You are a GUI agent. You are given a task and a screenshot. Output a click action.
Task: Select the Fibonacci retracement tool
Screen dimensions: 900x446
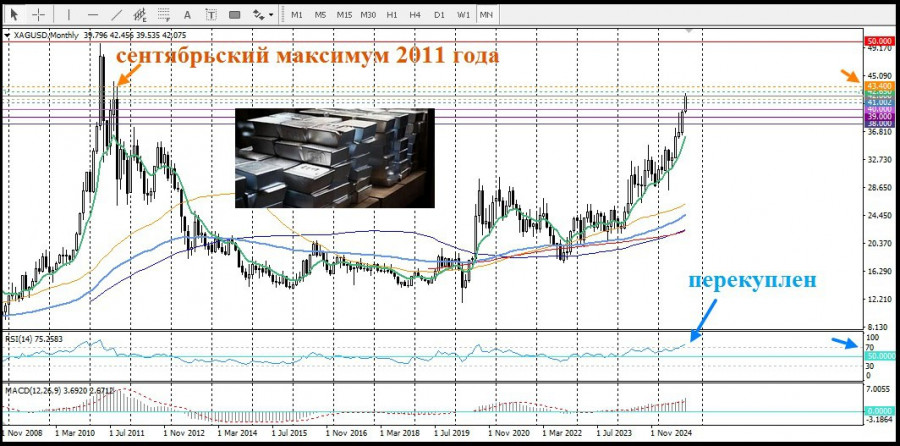click(x=163, y=14)
